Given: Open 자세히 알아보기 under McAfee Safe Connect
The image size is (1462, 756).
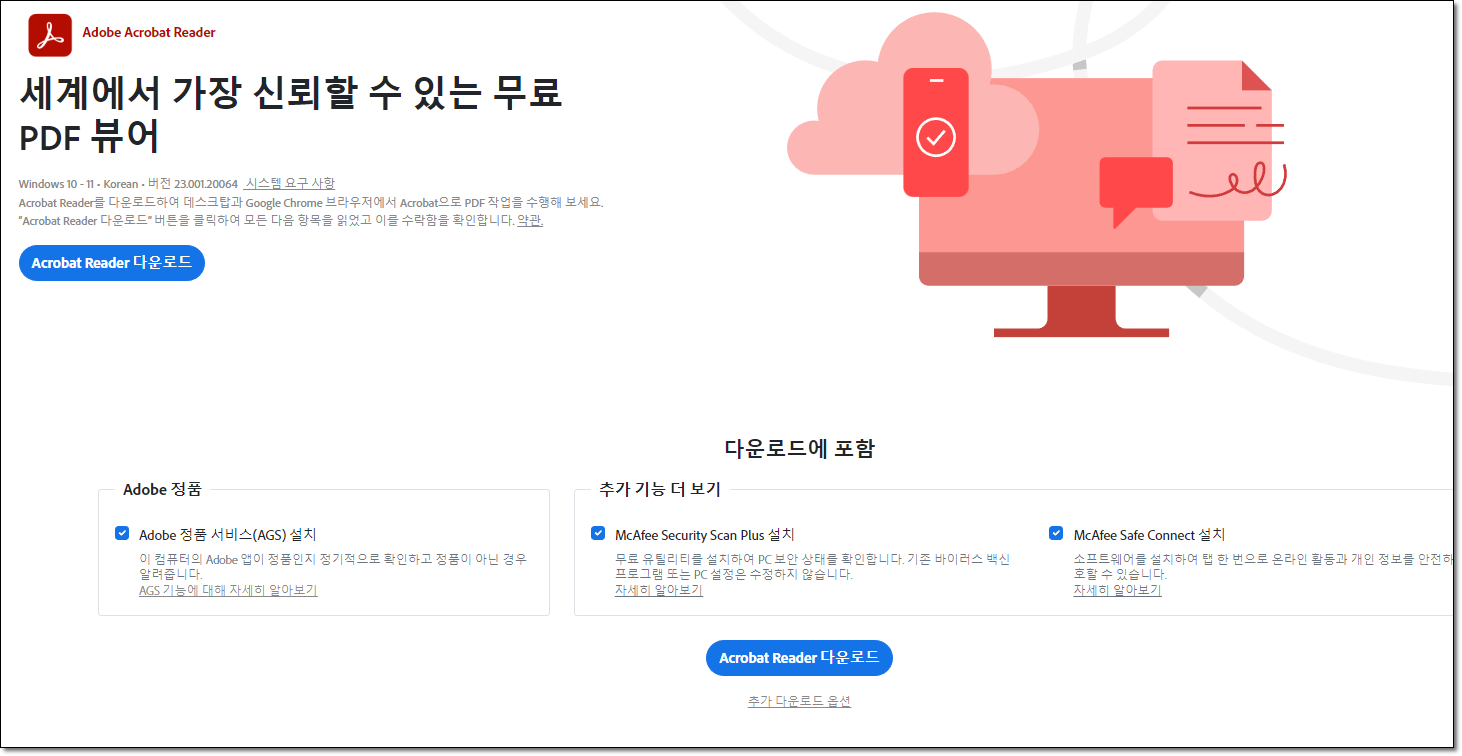Looking at the screenshot, I should (1117, 590).
